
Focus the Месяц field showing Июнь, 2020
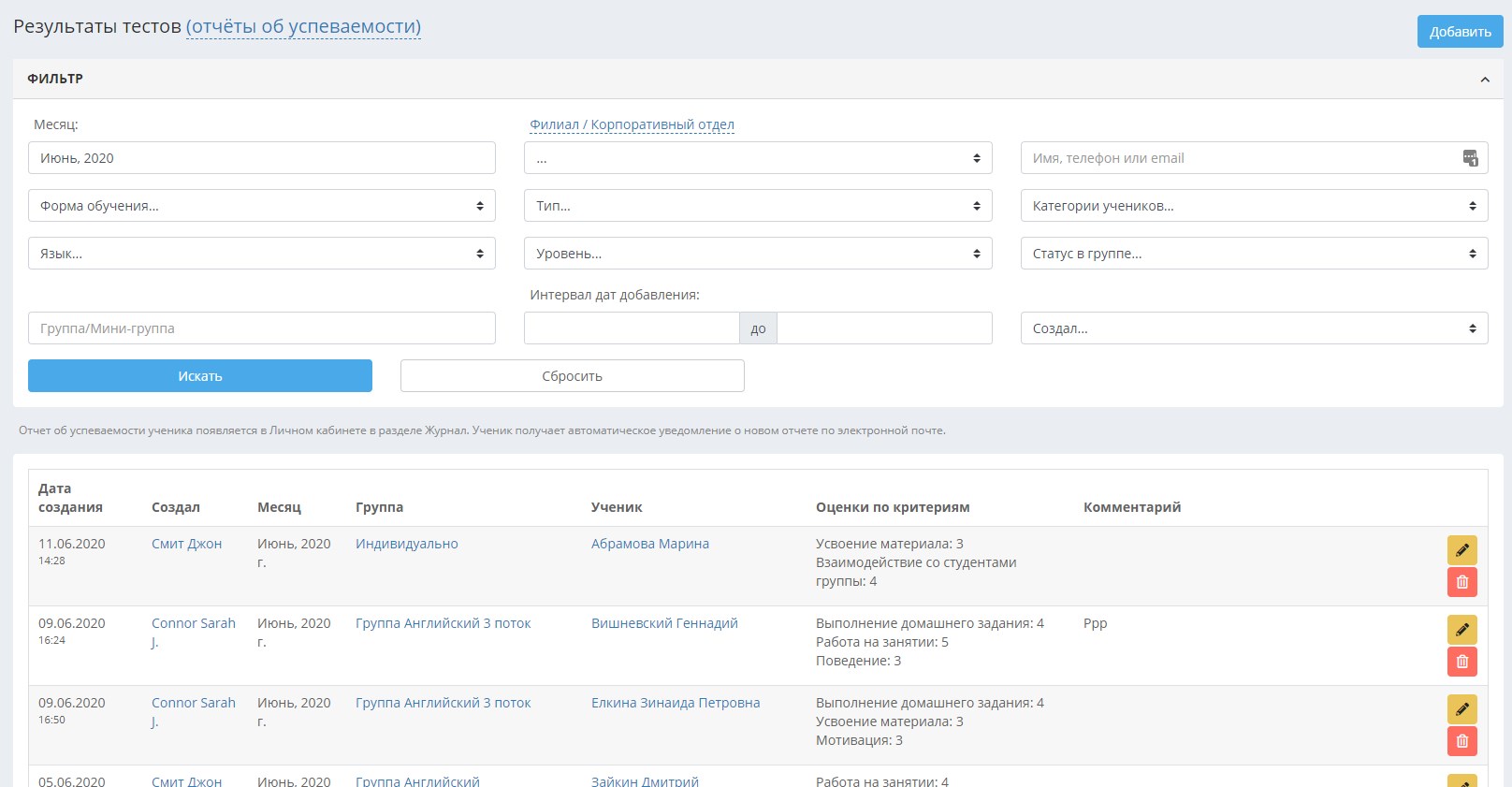[x=262, y=158]
